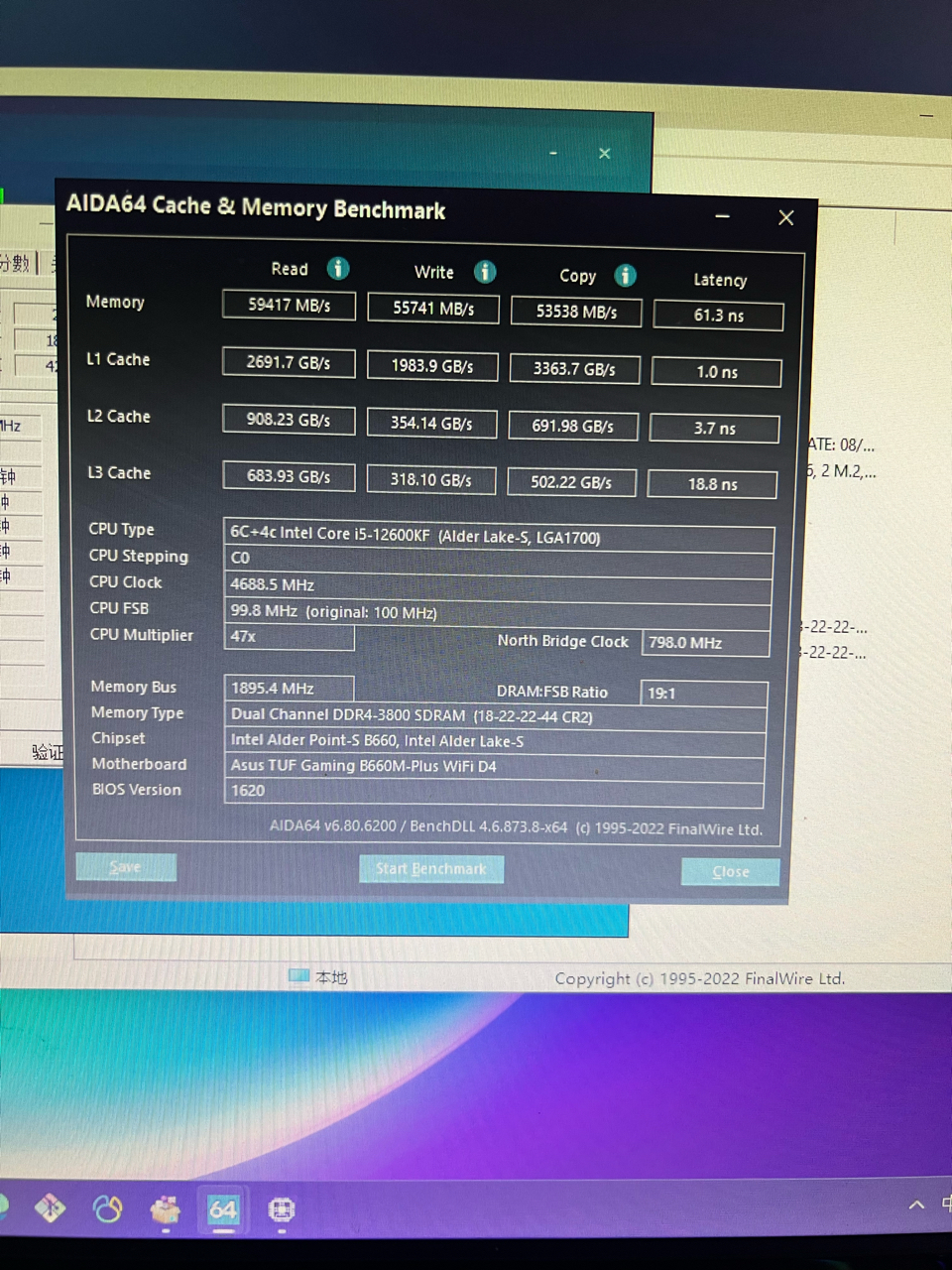Open the package box icon in the taskbar
The height and width of the screenshot is (1270, 952).
pyautogui.click(x=165, y=1208)
